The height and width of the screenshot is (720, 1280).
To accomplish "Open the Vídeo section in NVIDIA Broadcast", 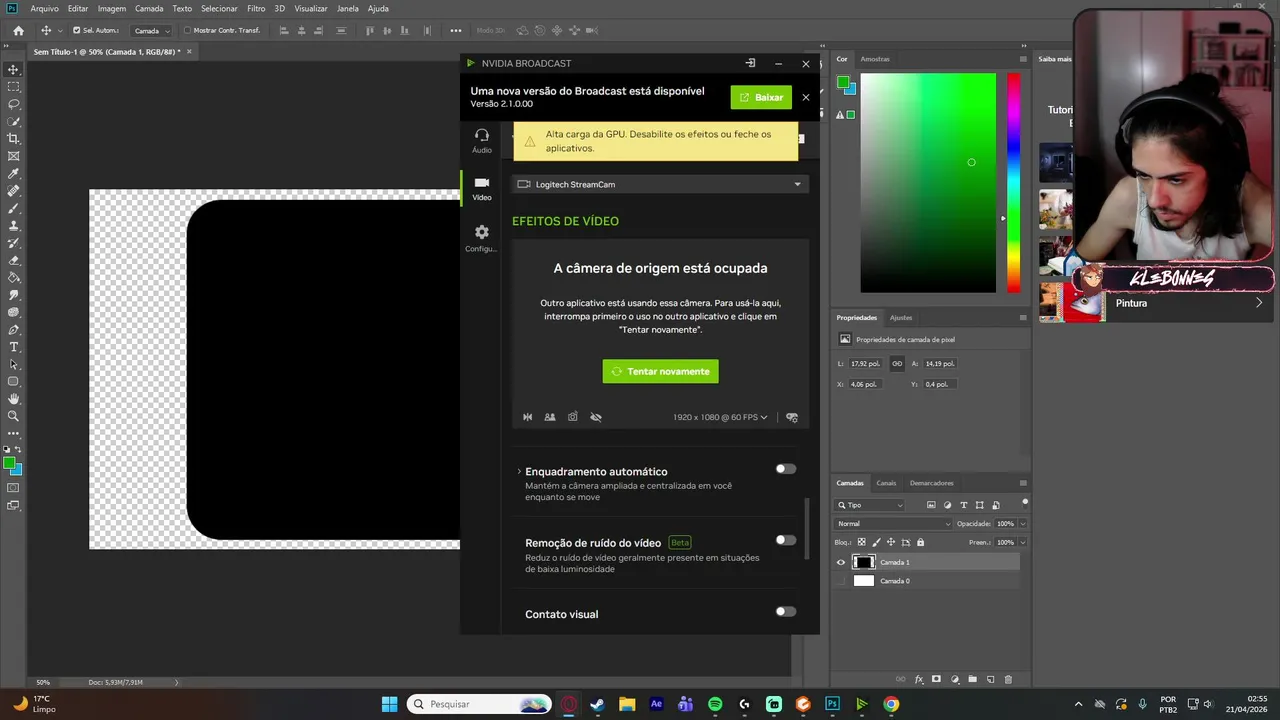I will click(482, 188).
